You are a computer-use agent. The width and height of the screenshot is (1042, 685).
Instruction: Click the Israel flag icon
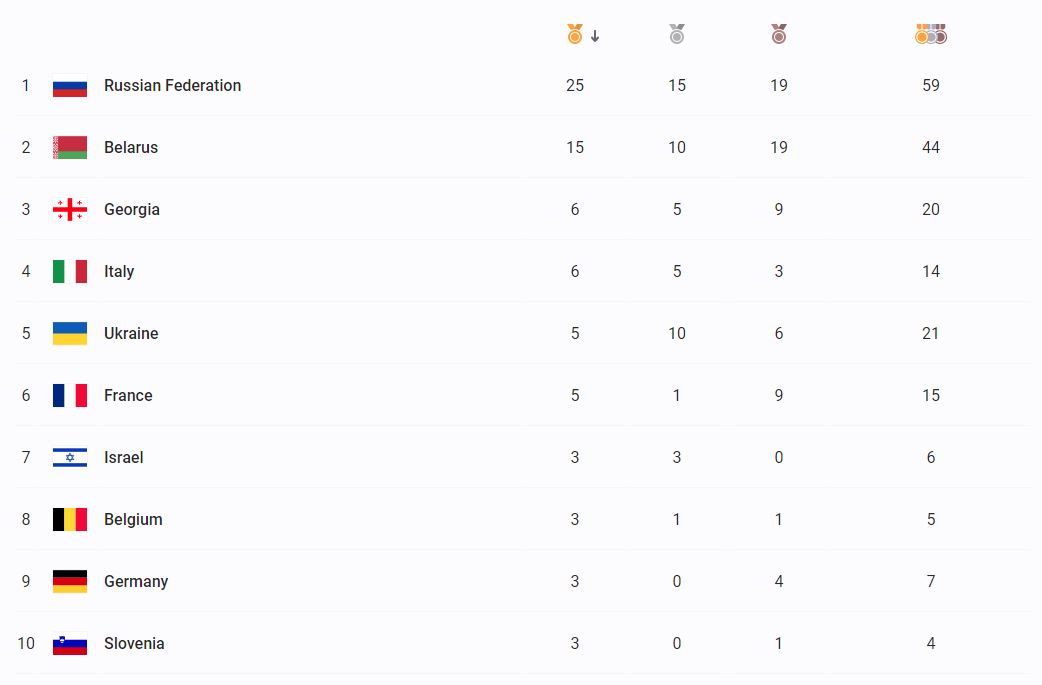pos(70,458)
